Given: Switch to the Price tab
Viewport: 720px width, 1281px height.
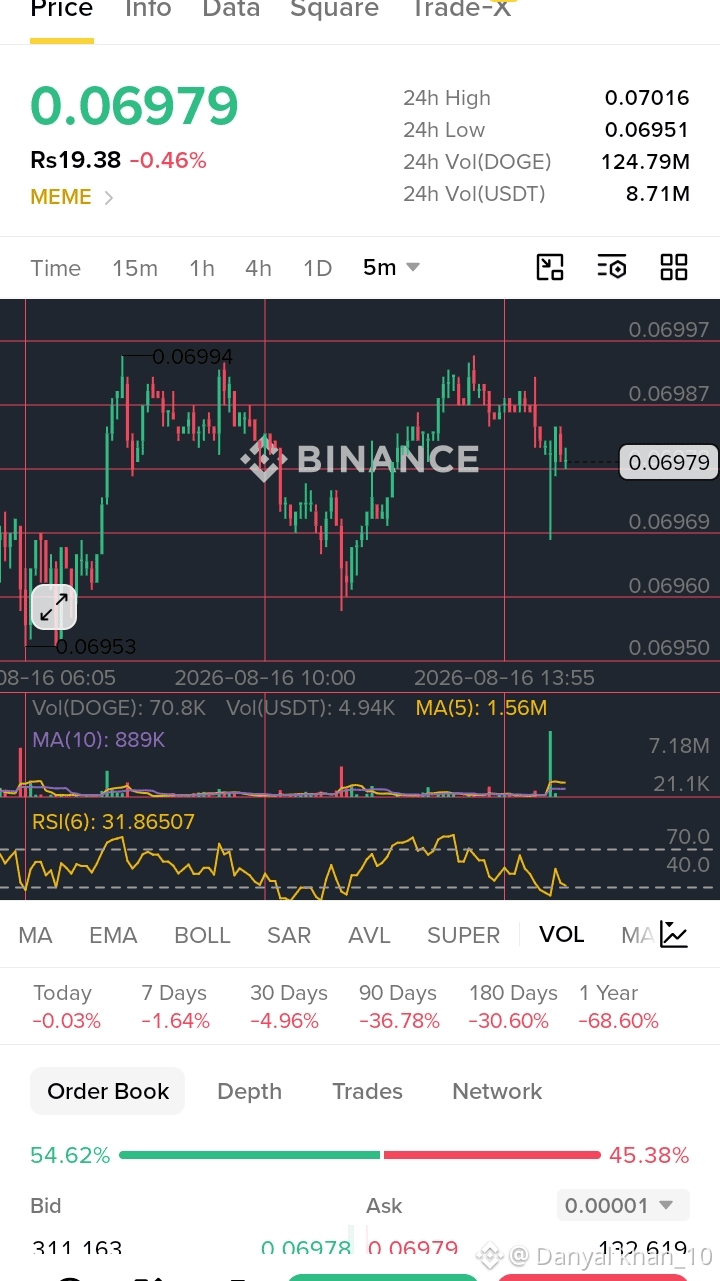Looking at the screenshot, I should tap(62, 10).
